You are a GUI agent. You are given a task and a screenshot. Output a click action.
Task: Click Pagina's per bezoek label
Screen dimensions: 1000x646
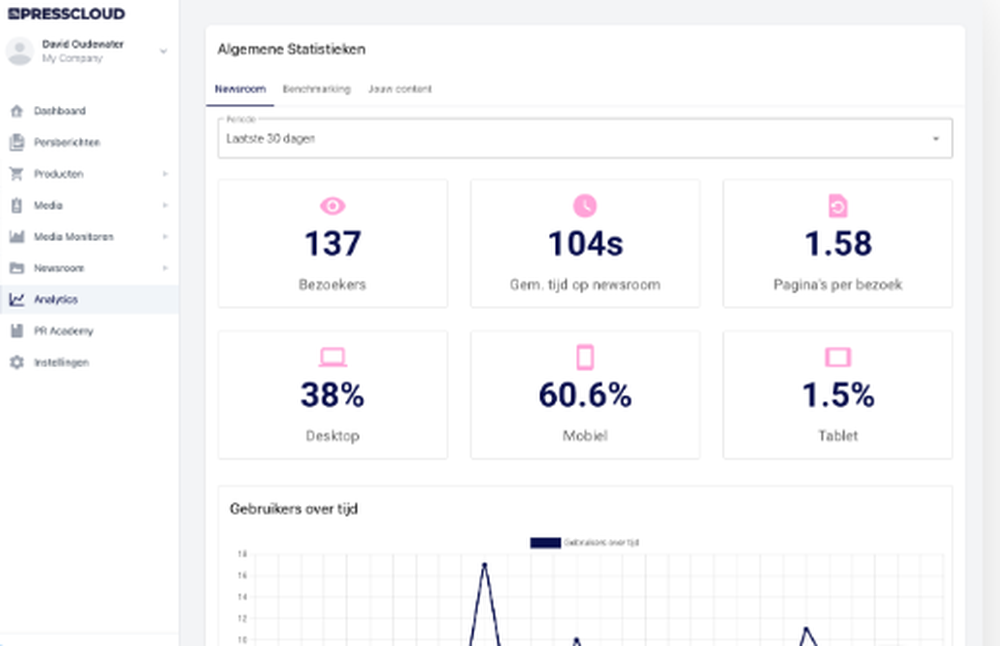coord(837,284)
